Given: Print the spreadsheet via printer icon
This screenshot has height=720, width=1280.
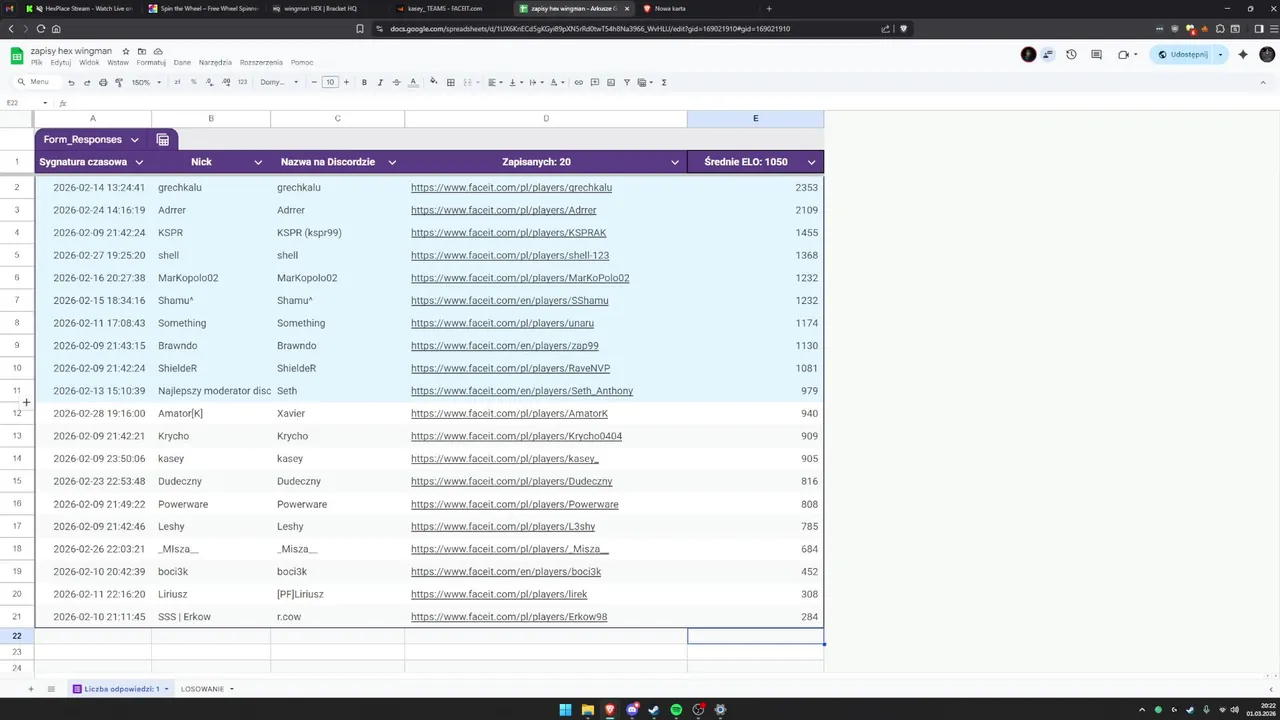Looking at the screenshot, I should pos(103,82).
